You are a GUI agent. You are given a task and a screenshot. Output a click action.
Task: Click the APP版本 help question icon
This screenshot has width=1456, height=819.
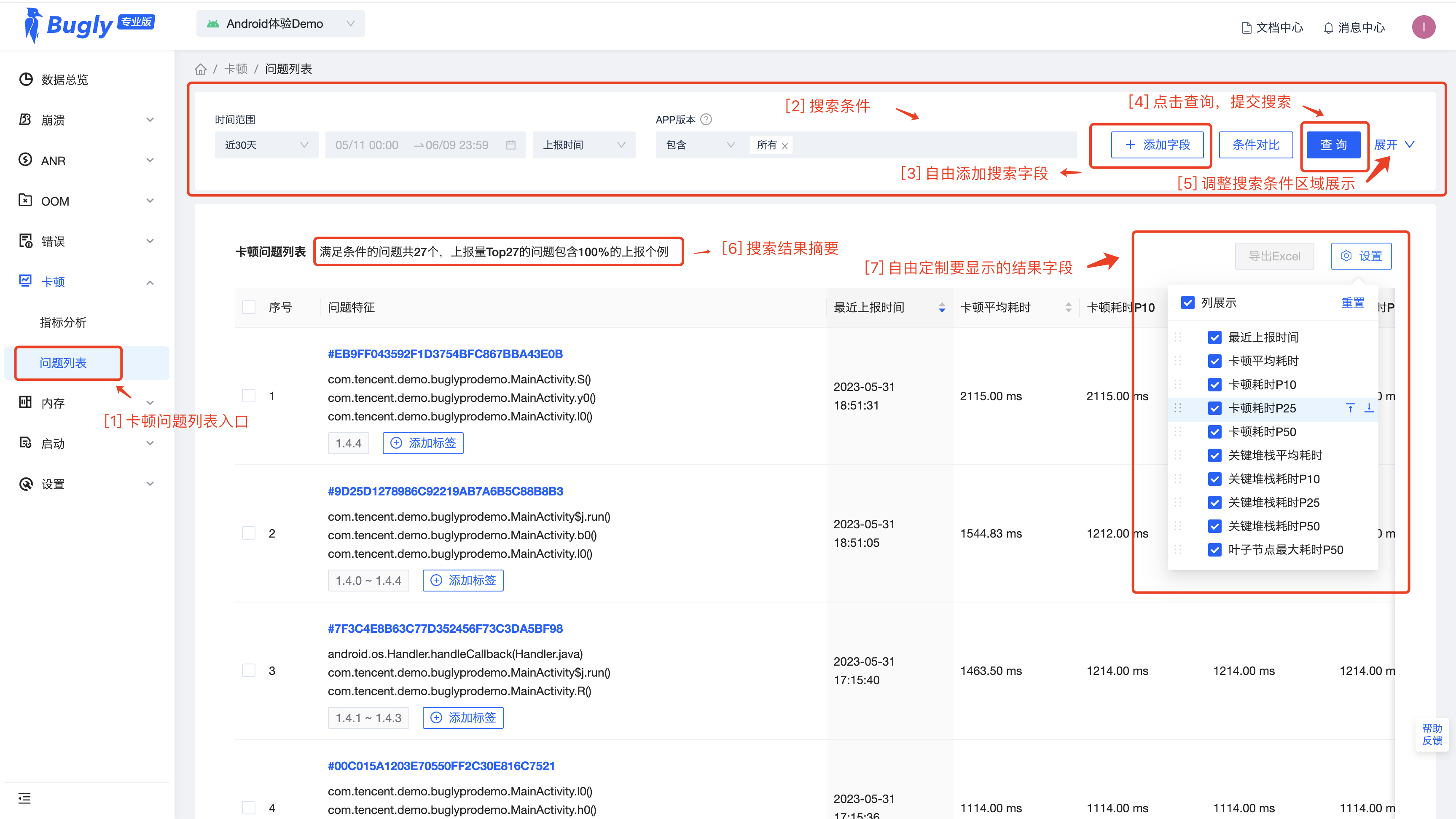(706, 119)
